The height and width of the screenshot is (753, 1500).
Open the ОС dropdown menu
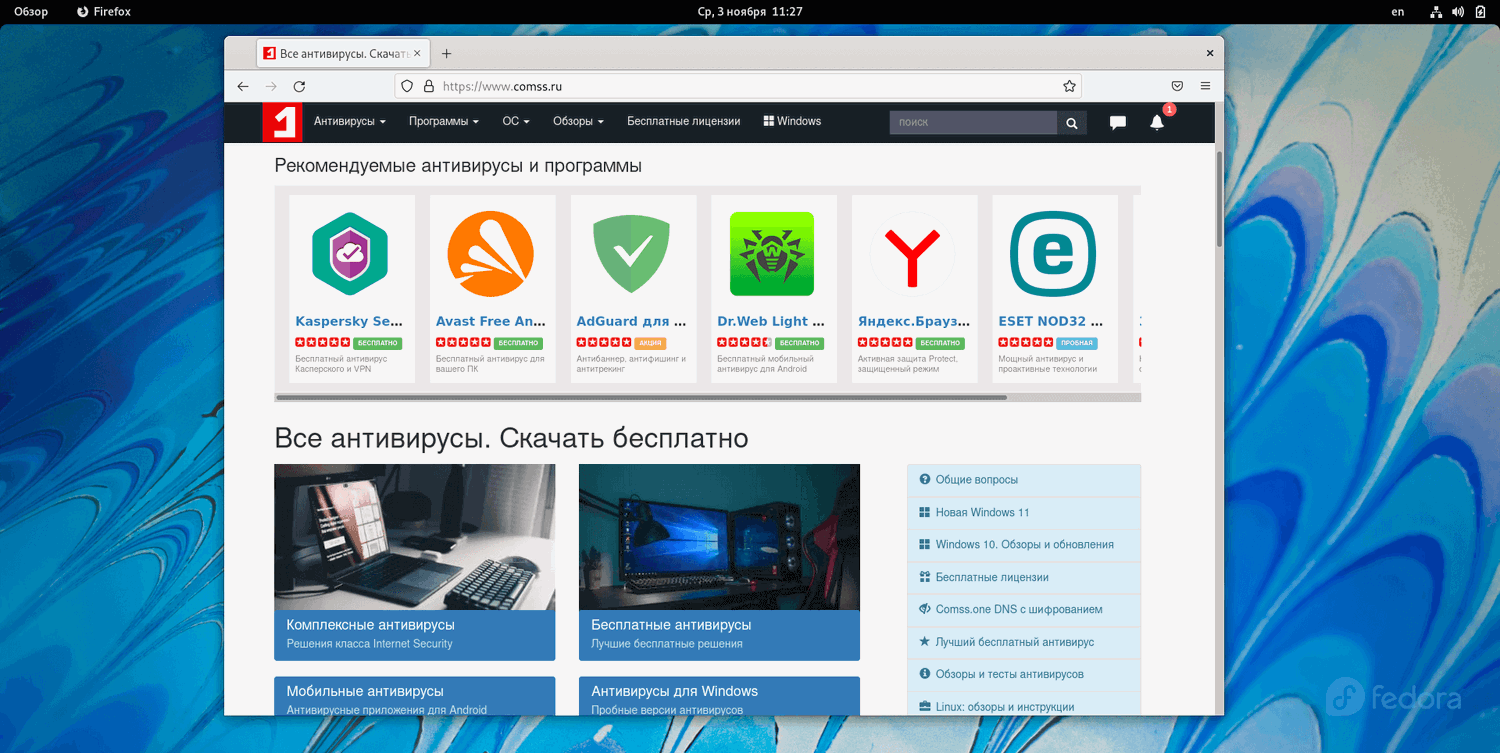tap(516, 122)
